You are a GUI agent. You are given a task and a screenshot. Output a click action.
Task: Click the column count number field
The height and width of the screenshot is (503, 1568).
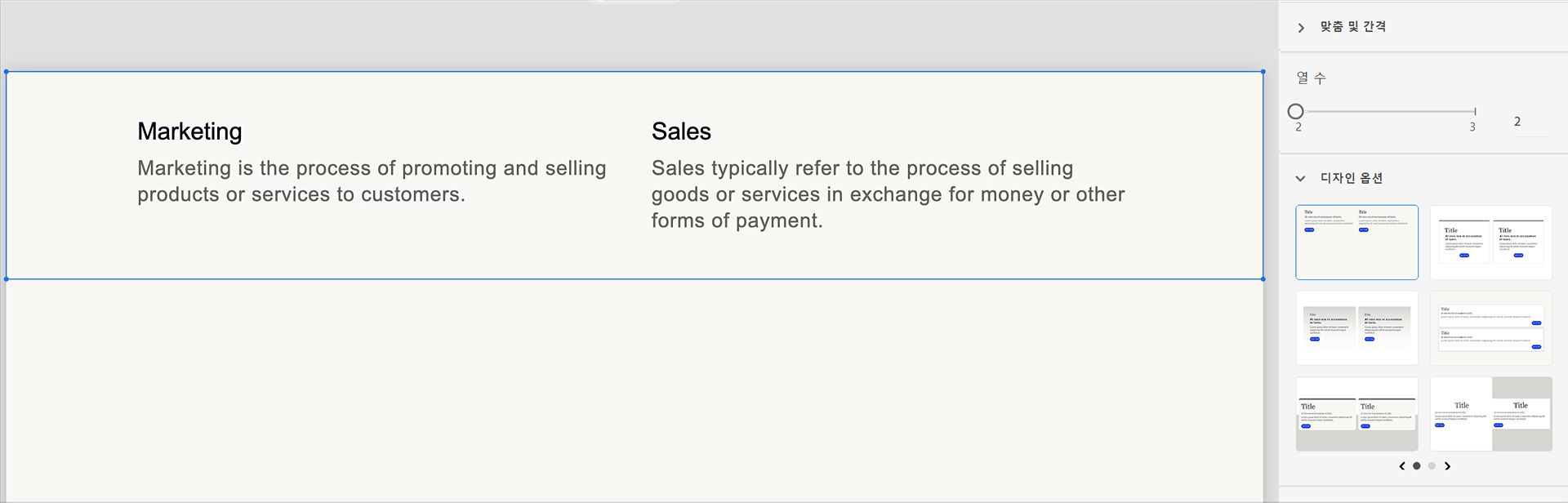(x=1529, y=122)
